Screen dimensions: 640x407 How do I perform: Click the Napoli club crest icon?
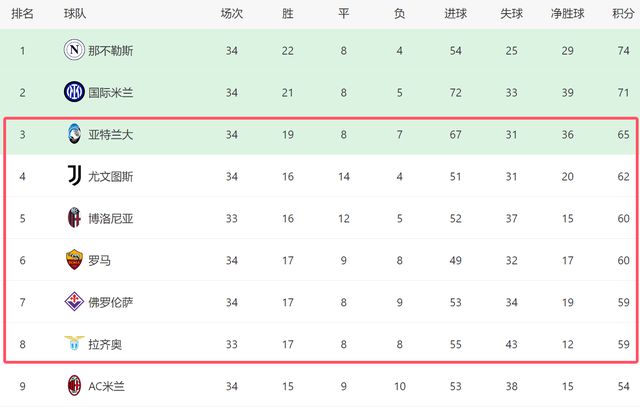click(74, 50)
